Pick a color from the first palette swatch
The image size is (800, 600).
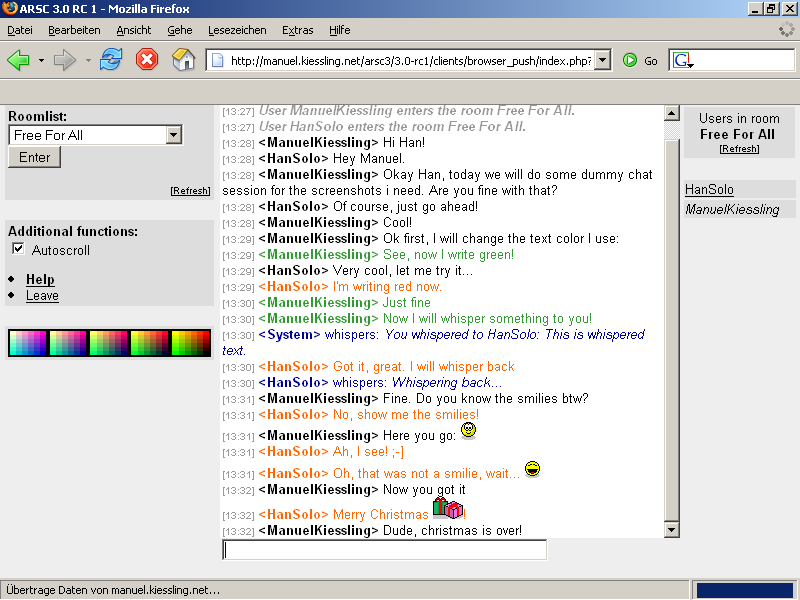[x=27, y=343]
